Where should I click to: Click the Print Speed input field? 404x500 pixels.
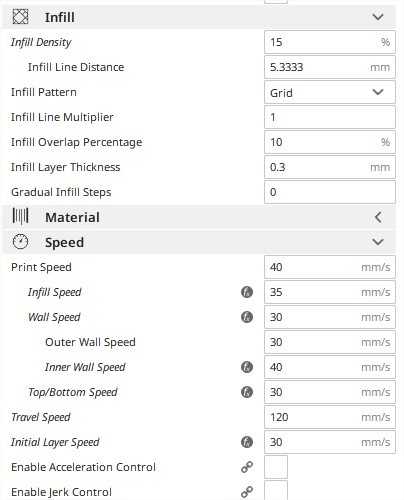(x=330, y=267)
